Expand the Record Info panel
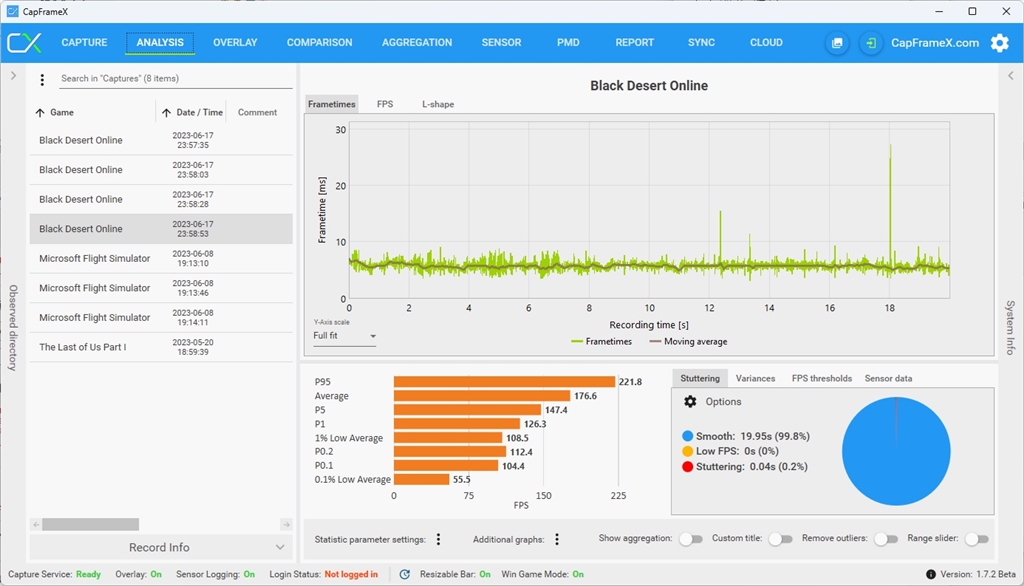Screen dimensions: 1024x586 click(x=161, y=547)
